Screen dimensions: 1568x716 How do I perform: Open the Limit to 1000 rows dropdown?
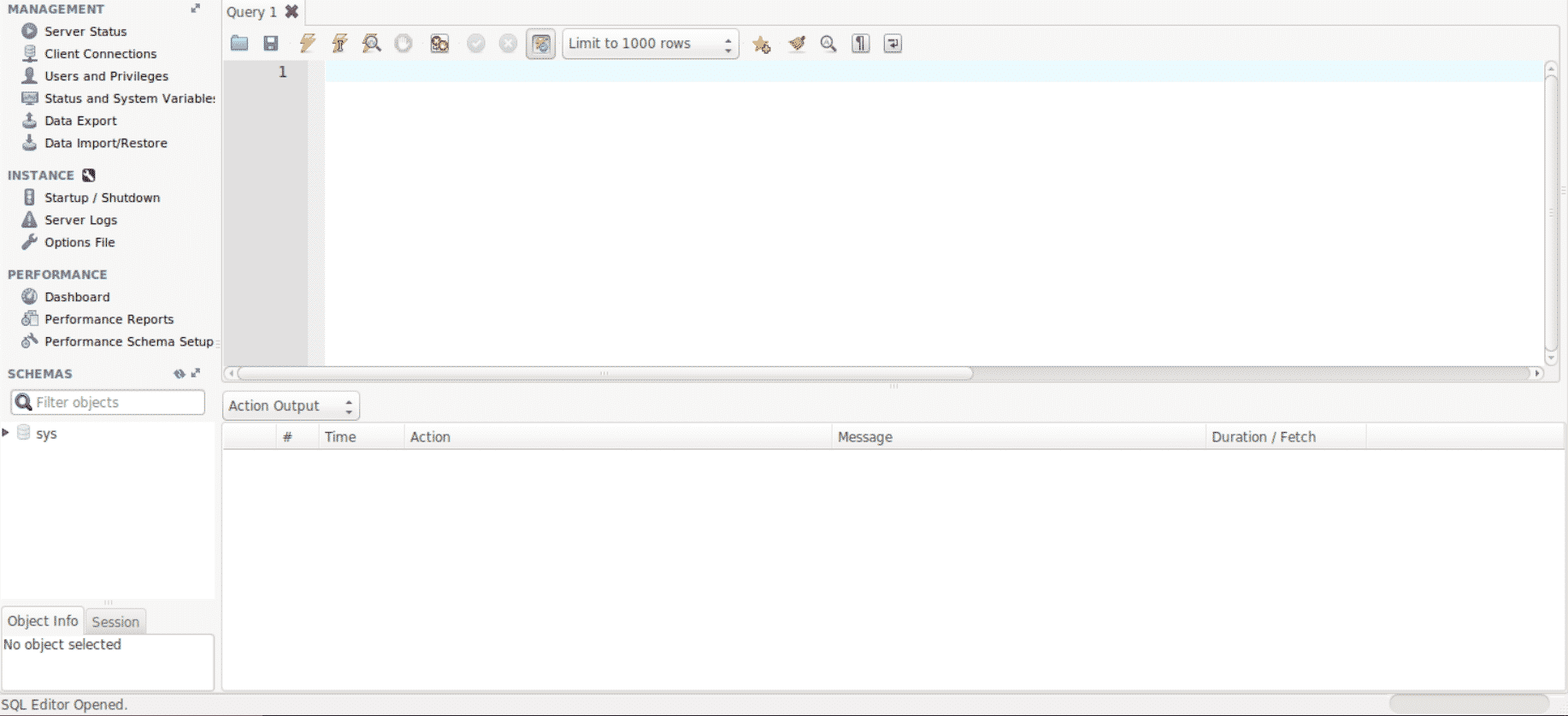[x=651, y=44]
